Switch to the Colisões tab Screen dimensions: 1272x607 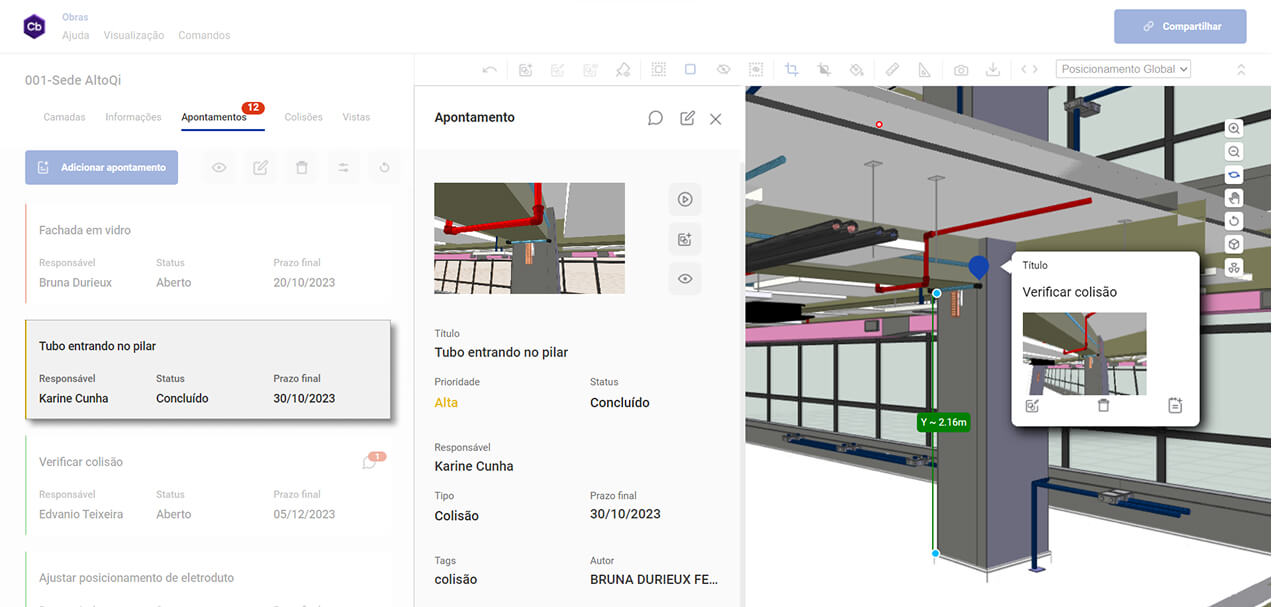tap(303, 117)
